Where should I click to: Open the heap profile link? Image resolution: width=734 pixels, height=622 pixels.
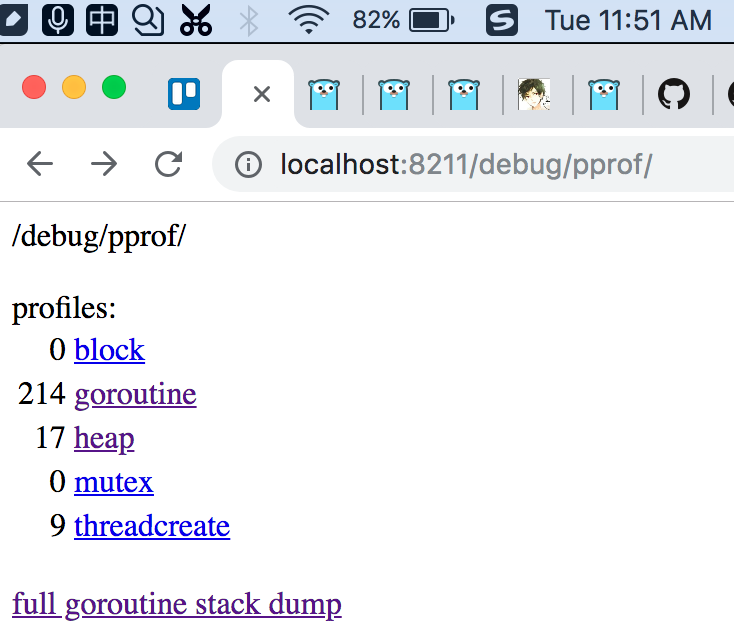point(104,439)
